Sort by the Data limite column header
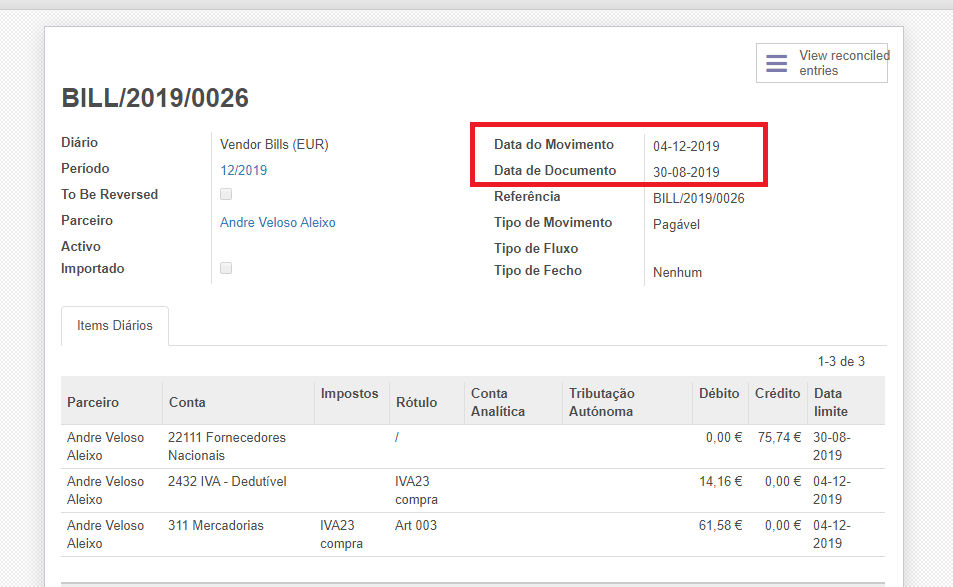 tap(830, 402)
